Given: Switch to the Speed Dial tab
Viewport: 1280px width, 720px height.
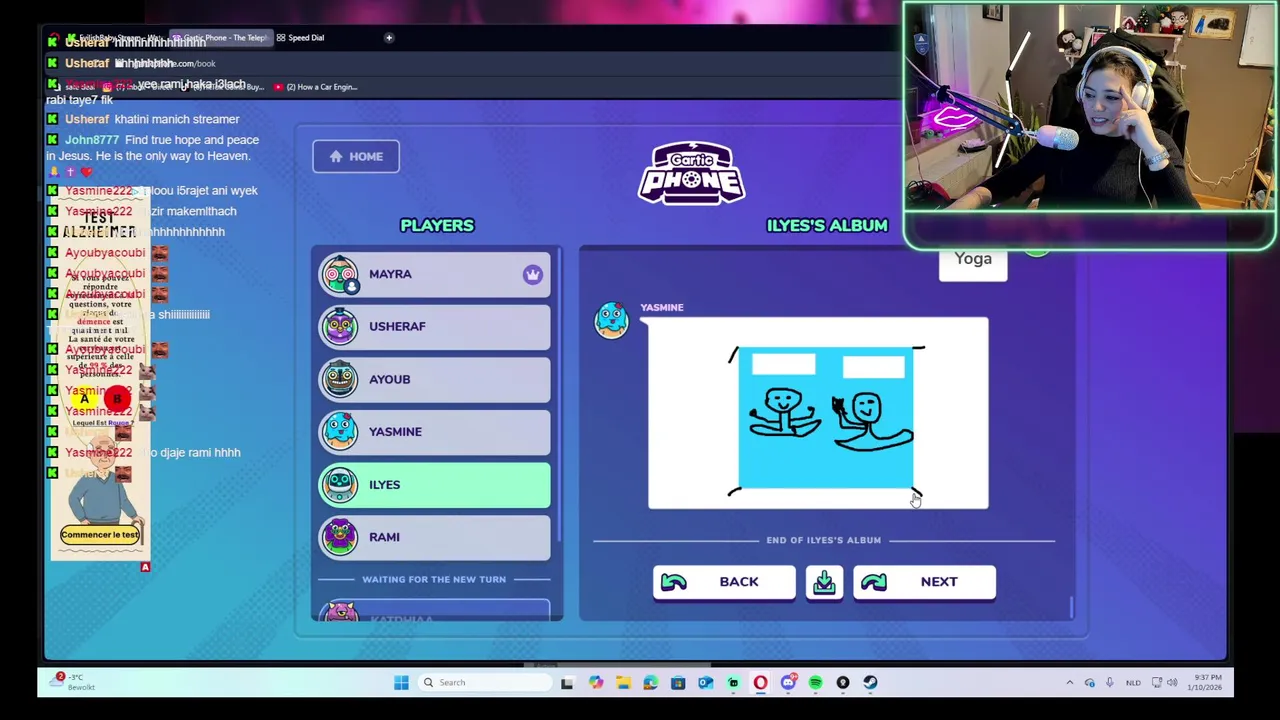Looking at the screenshot, I should pos(300,38).
